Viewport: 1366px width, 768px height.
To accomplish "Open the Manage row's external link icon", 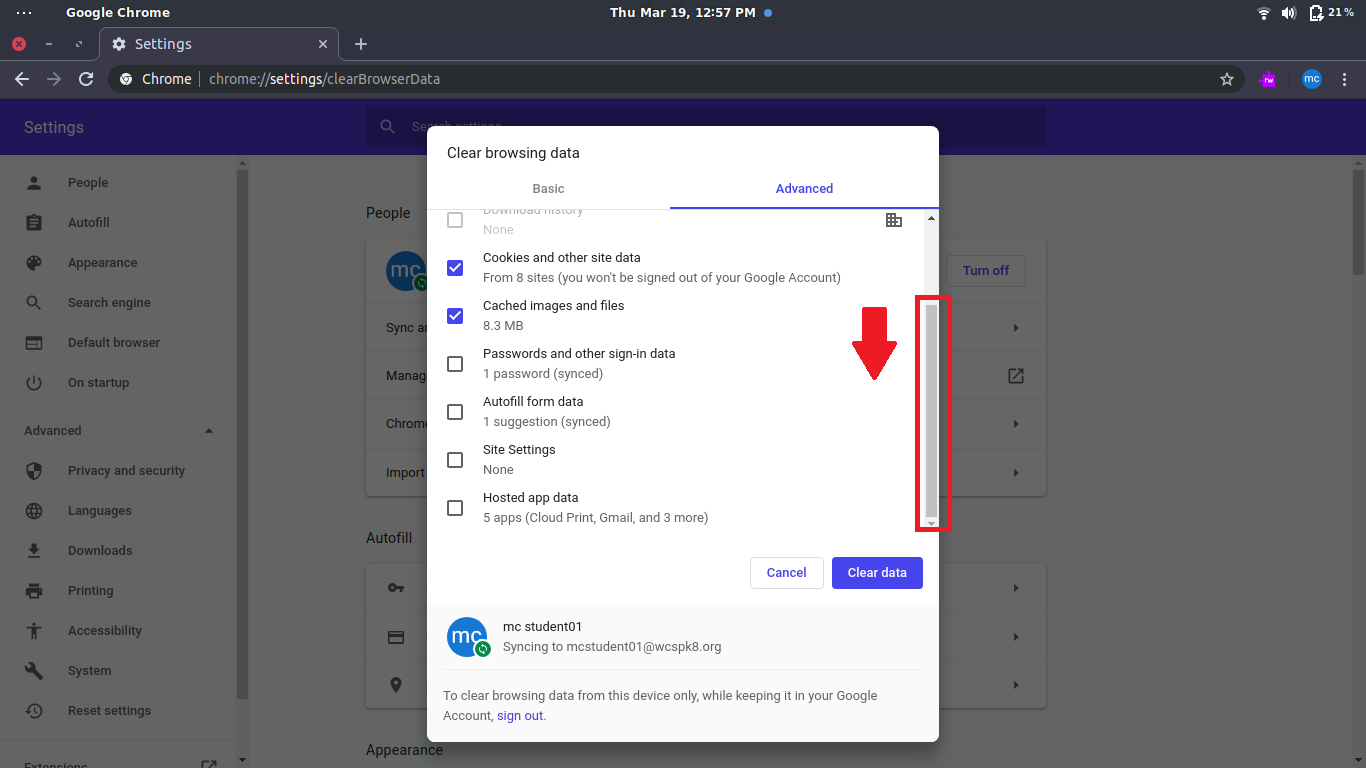I will (1016, 376).
